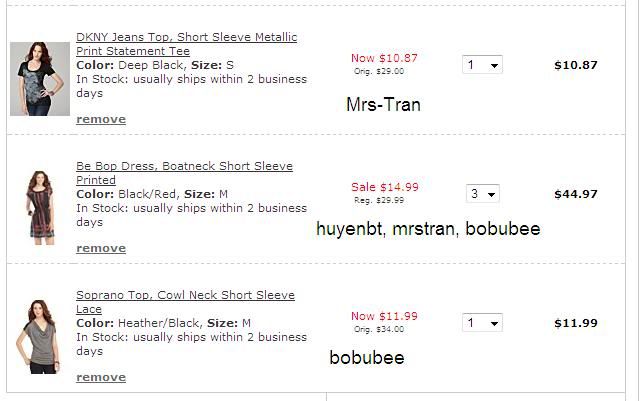Open the DKNY Jeans Top product link
The height and width of the screenshot is (401, 642).
click(186, 44)
